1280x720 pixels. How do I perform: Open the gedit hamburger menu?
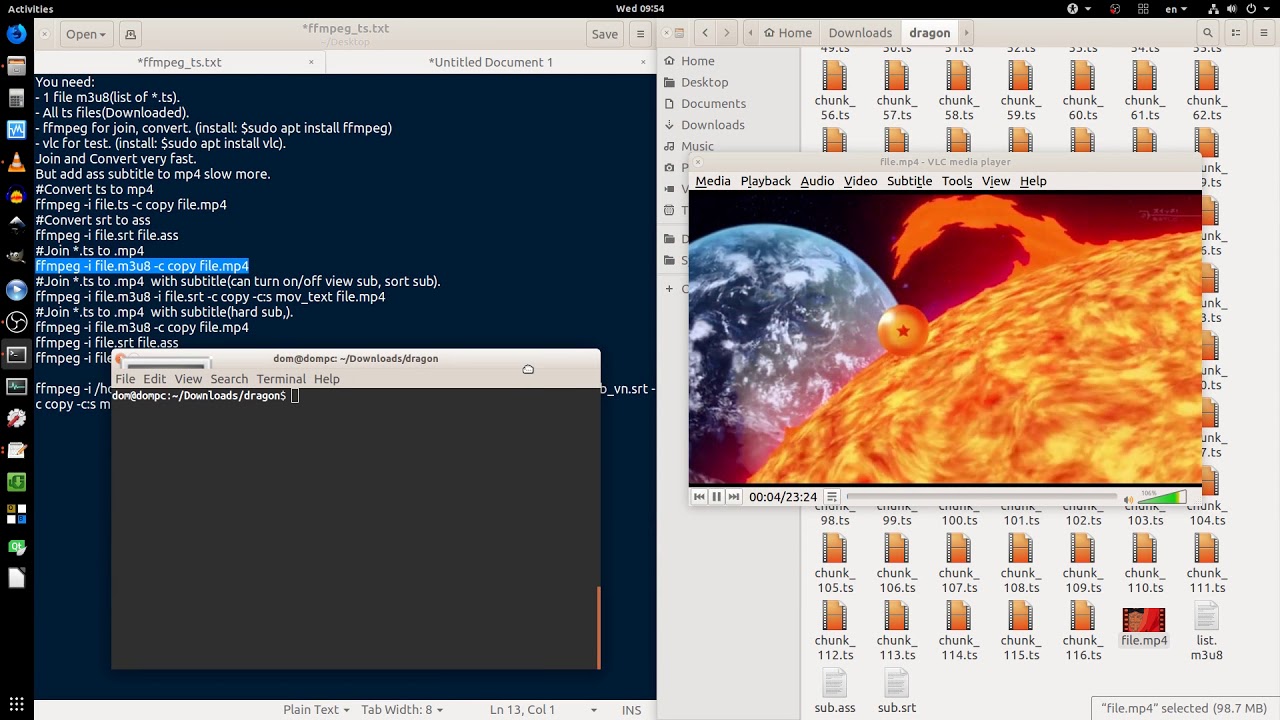coord(641,34)
